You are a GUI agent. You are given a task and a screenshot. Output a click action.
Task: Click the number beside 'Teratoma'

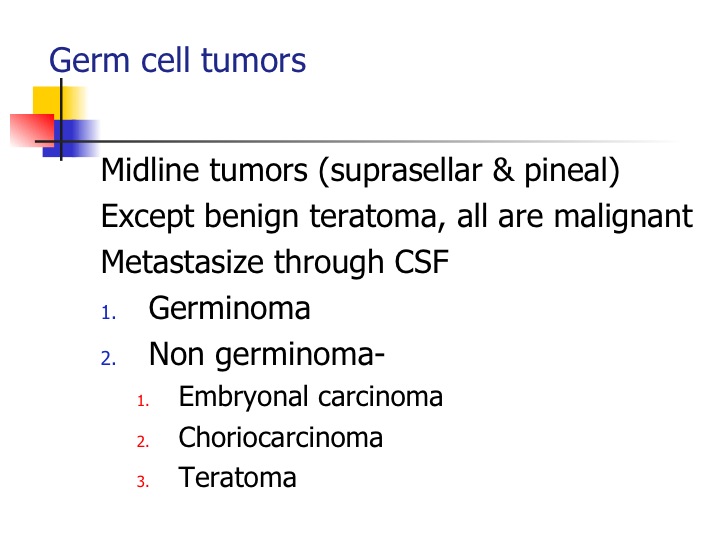click(x=142, y=482)
